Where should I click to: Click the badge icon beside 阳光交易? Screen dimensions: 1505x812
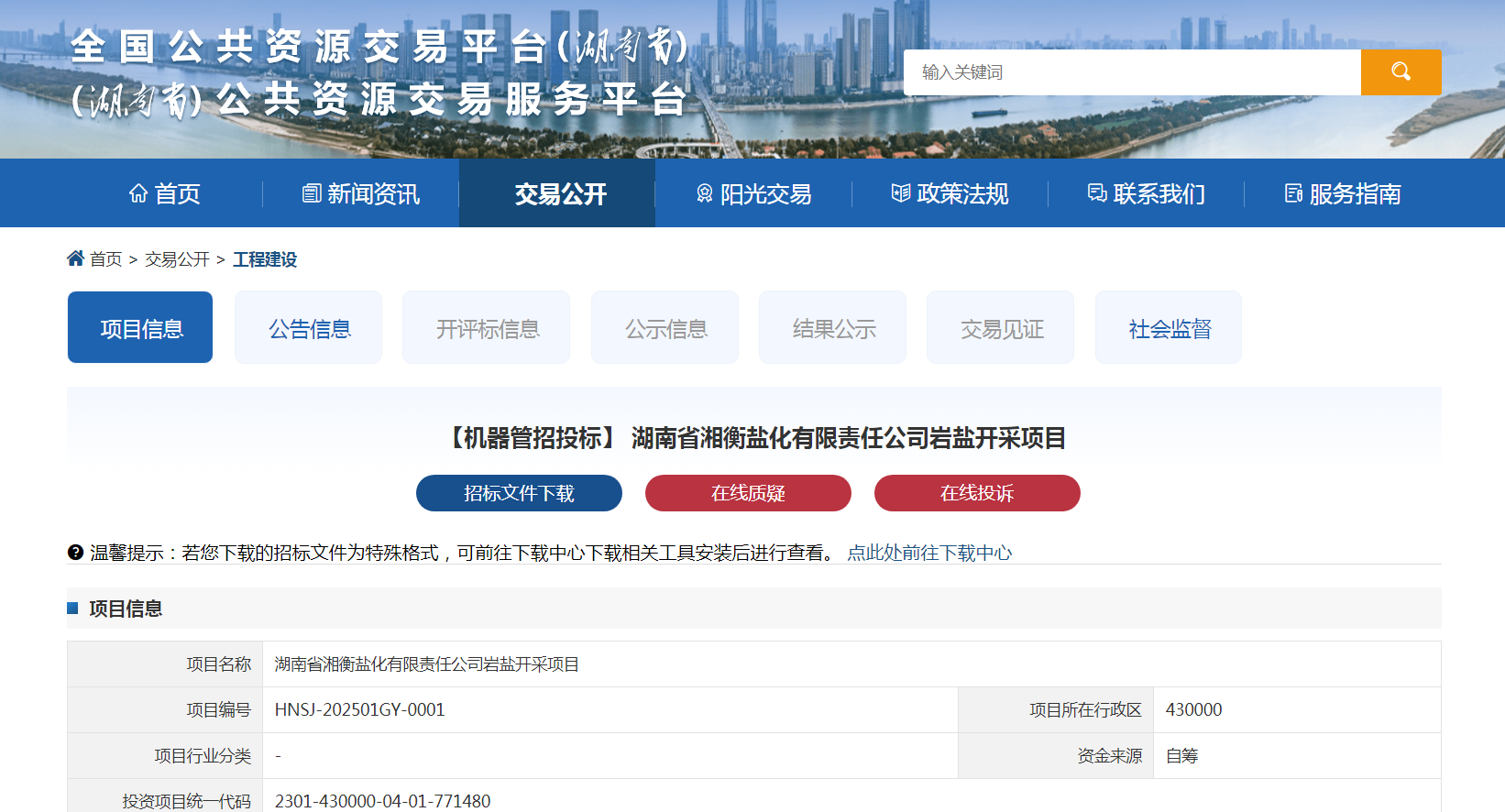tap(704, 193)
